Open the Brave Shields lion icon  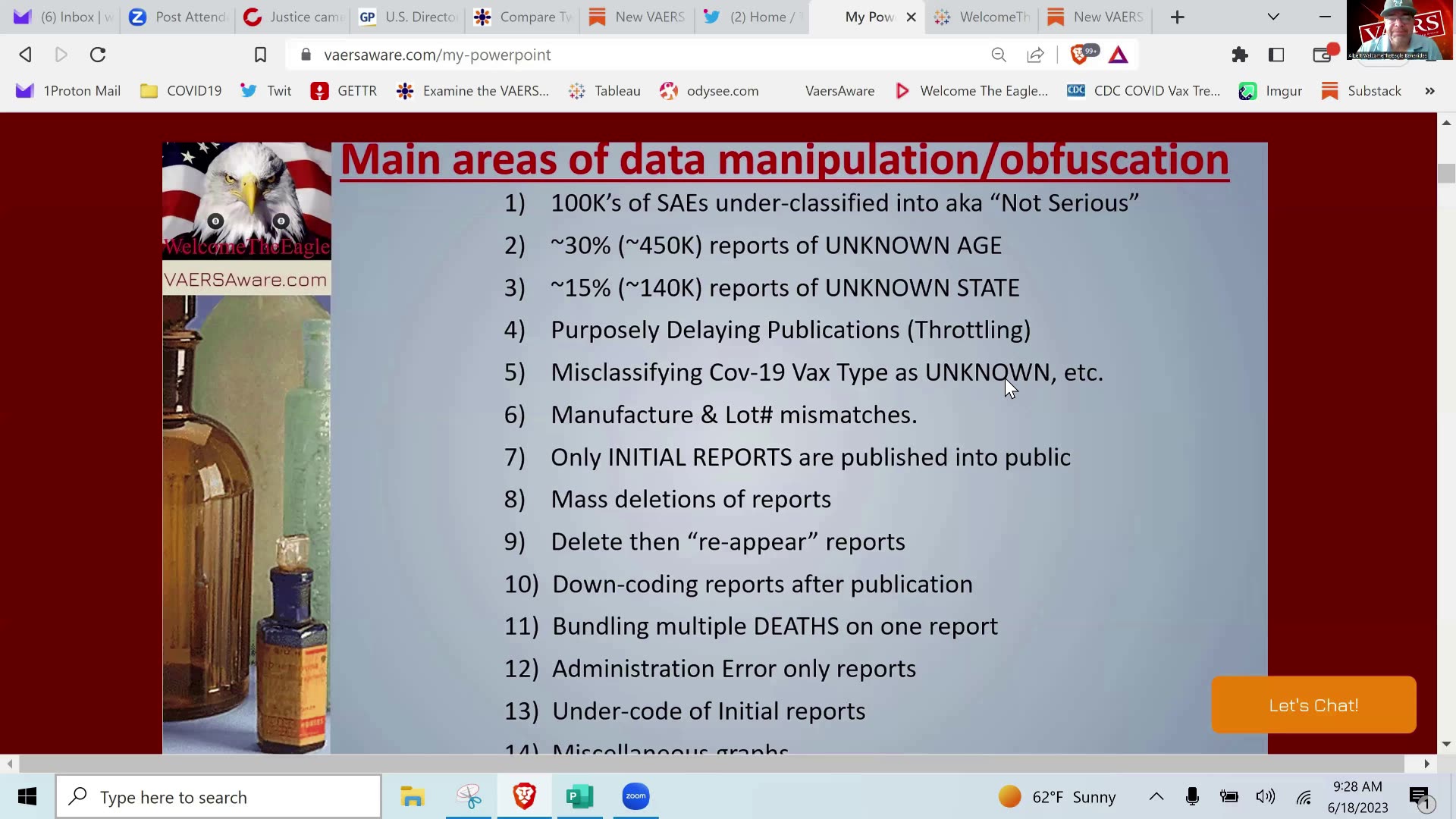tap(1078, 55)
